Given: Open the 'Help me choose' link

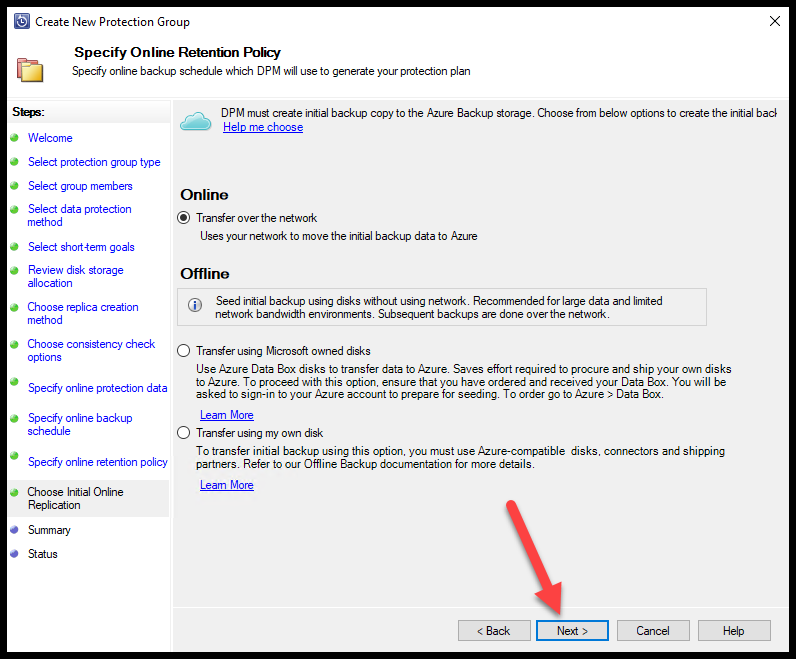Looking at the screenshot, I should click(x=263, y=127).
